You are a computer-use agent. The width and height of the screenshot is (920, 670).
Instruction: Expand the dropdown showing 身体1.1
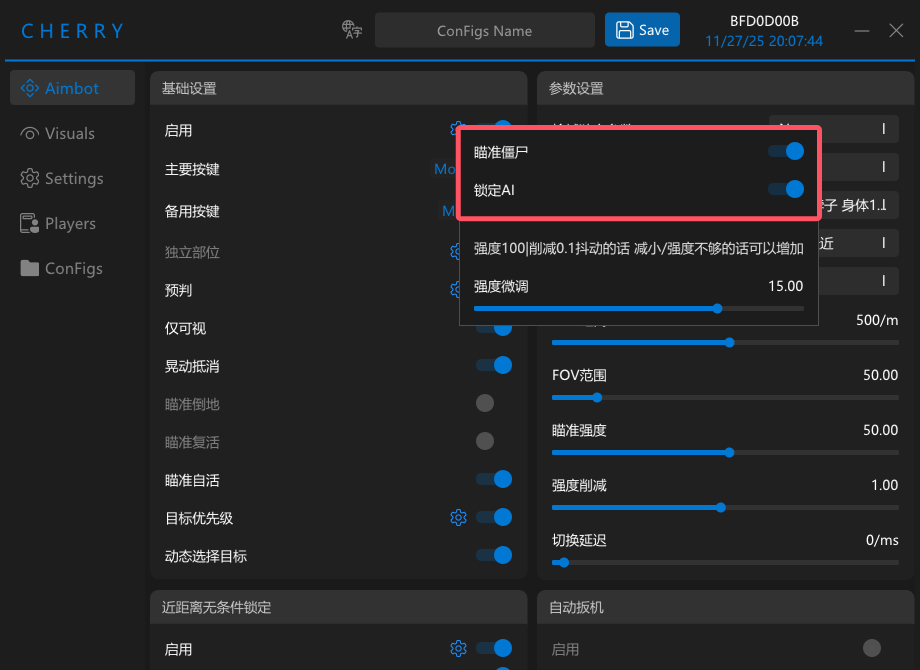pos(858,205)
